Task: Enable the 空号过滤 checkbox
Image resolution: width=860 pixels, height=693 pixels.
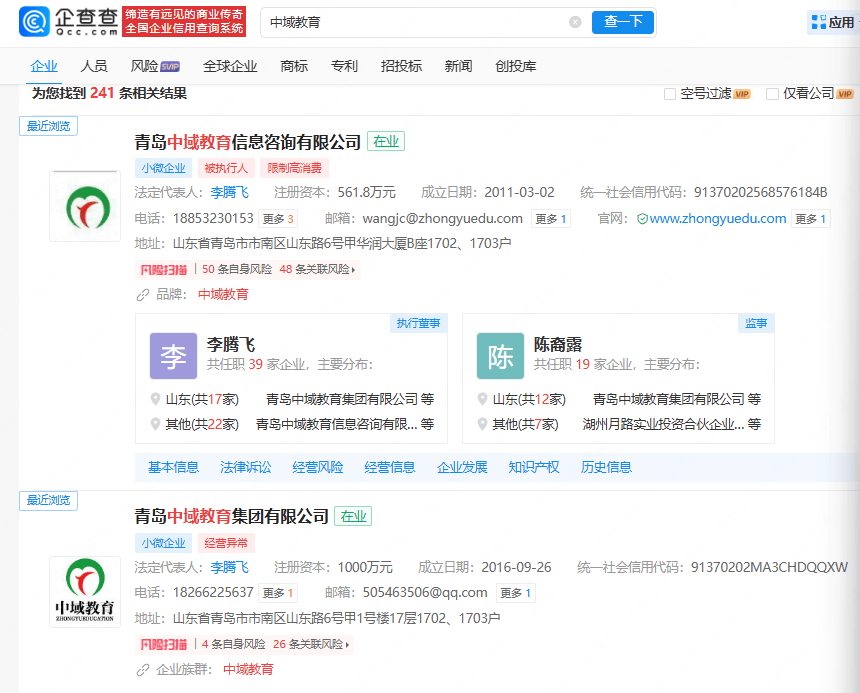Action: pos(670,94)
